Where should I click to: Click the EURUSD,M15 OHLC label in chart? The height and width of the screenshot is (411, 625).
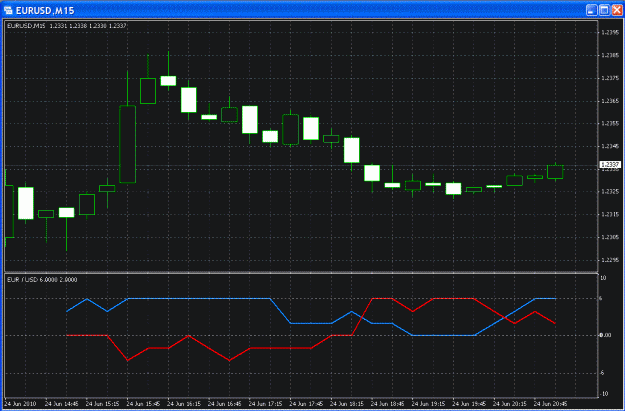click(67, 26)
